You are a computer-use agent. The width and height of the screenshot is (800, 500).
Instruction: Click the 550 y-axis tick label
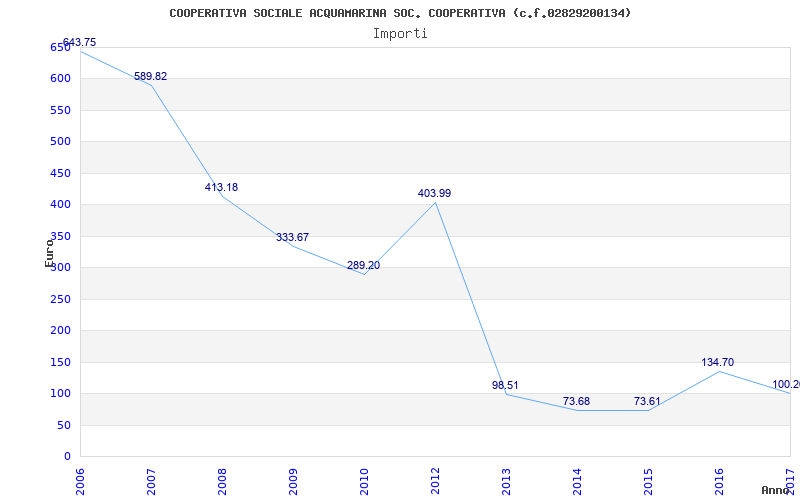[x=60, y=110]
